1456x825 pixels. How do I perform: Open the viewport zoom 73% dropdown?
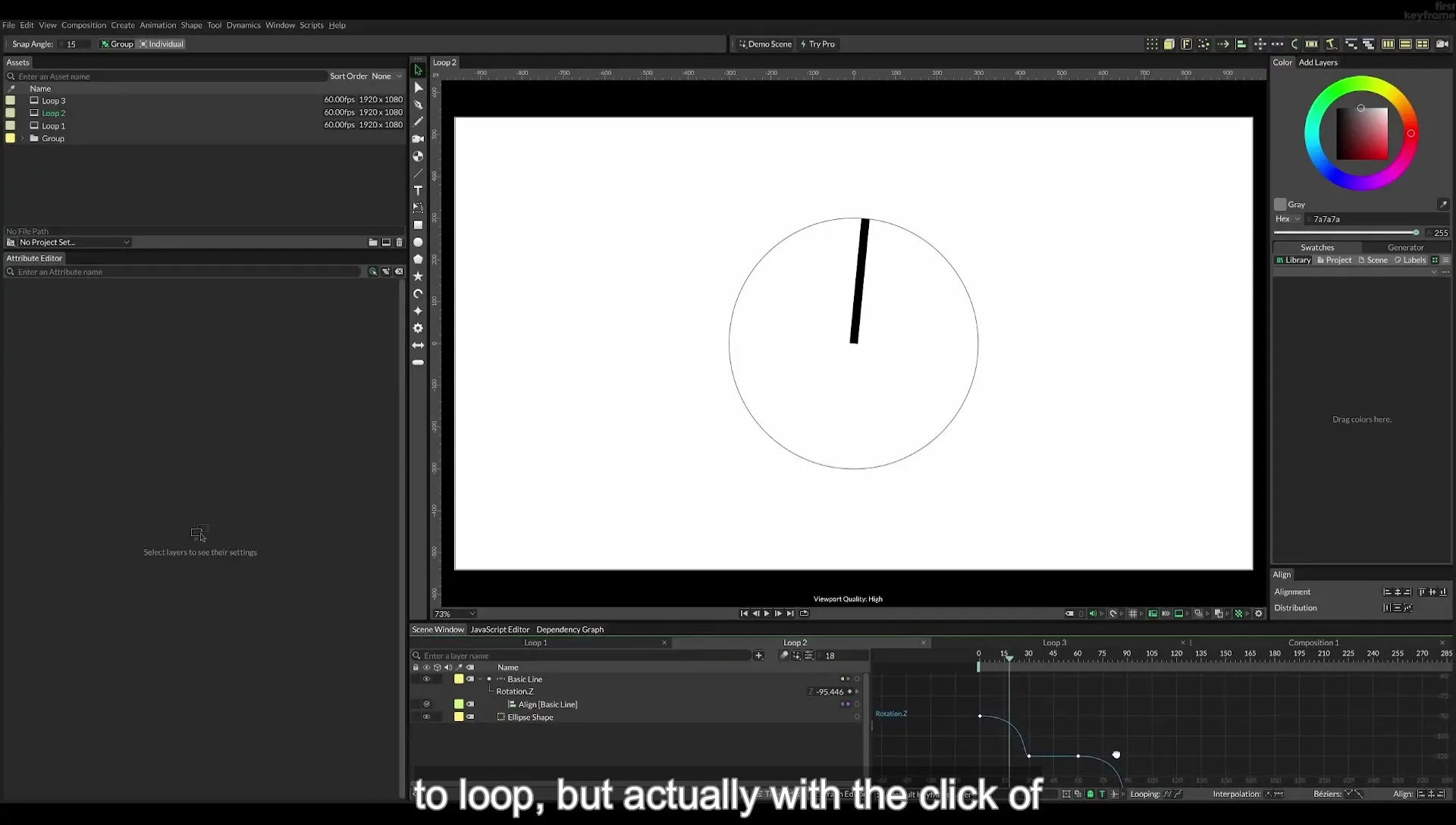point(454,614)
